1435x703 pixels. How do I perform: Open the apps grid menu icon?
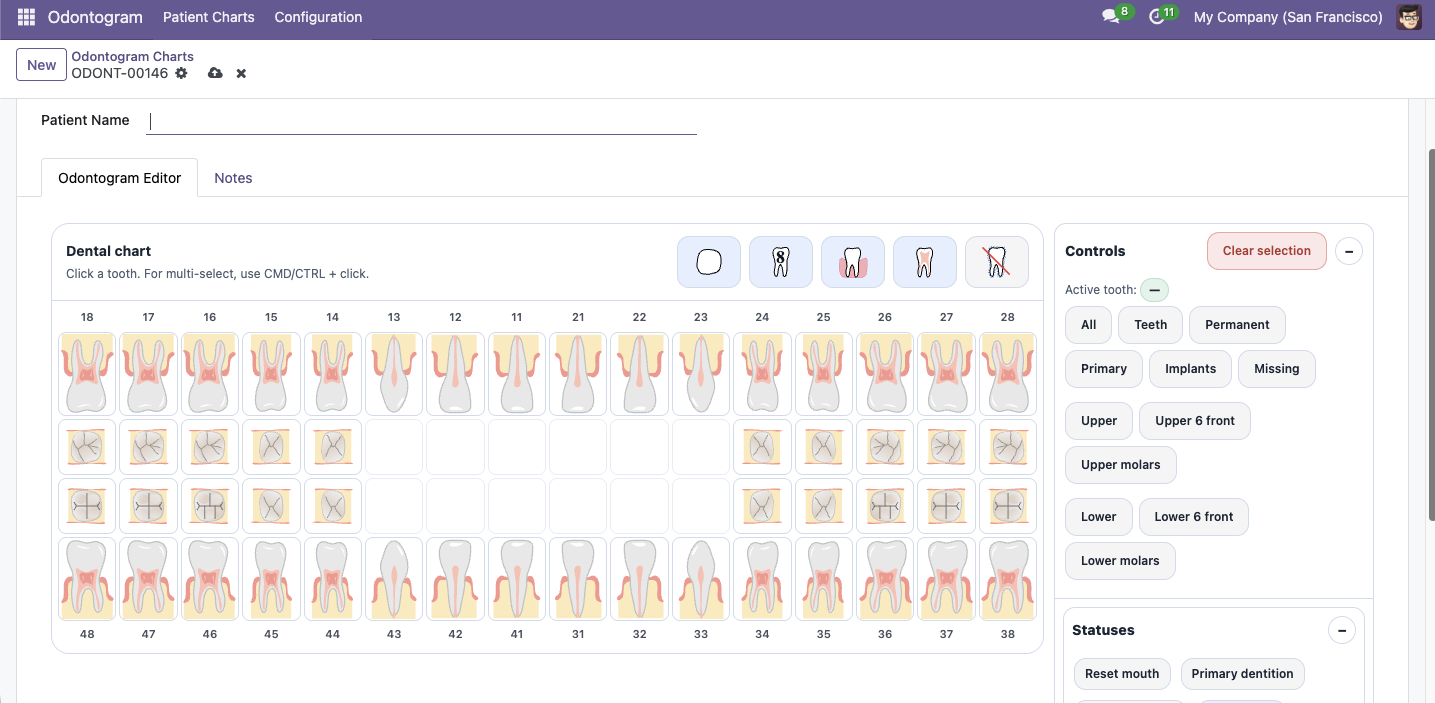pyautogui.click(x=26, y=17)
